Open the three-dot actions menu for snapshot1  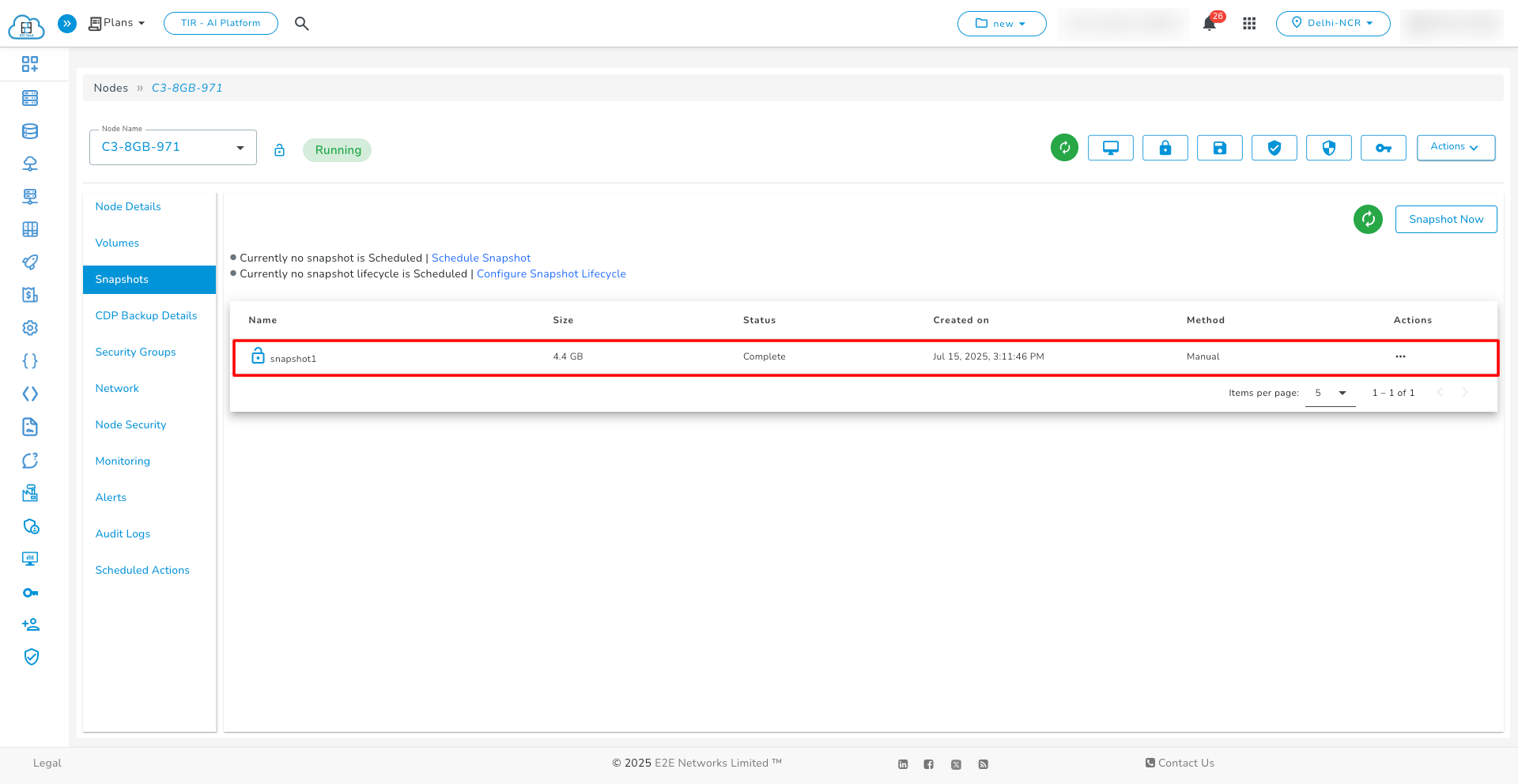pyautogui.click(x=1400, y=356)
